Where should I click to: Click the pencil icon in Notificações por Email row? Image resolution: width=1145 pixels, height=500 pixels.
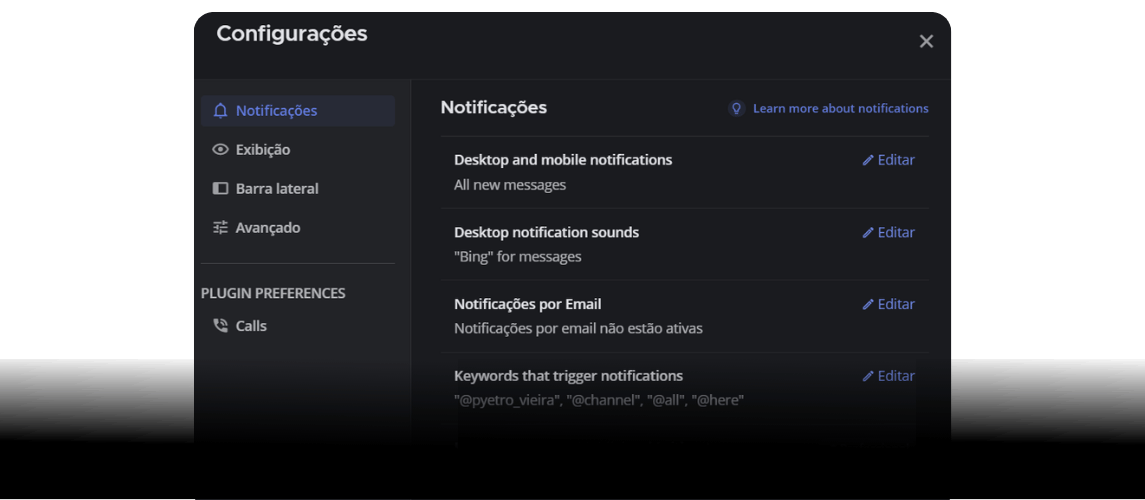pyautogui.click(x=868, y=305)
